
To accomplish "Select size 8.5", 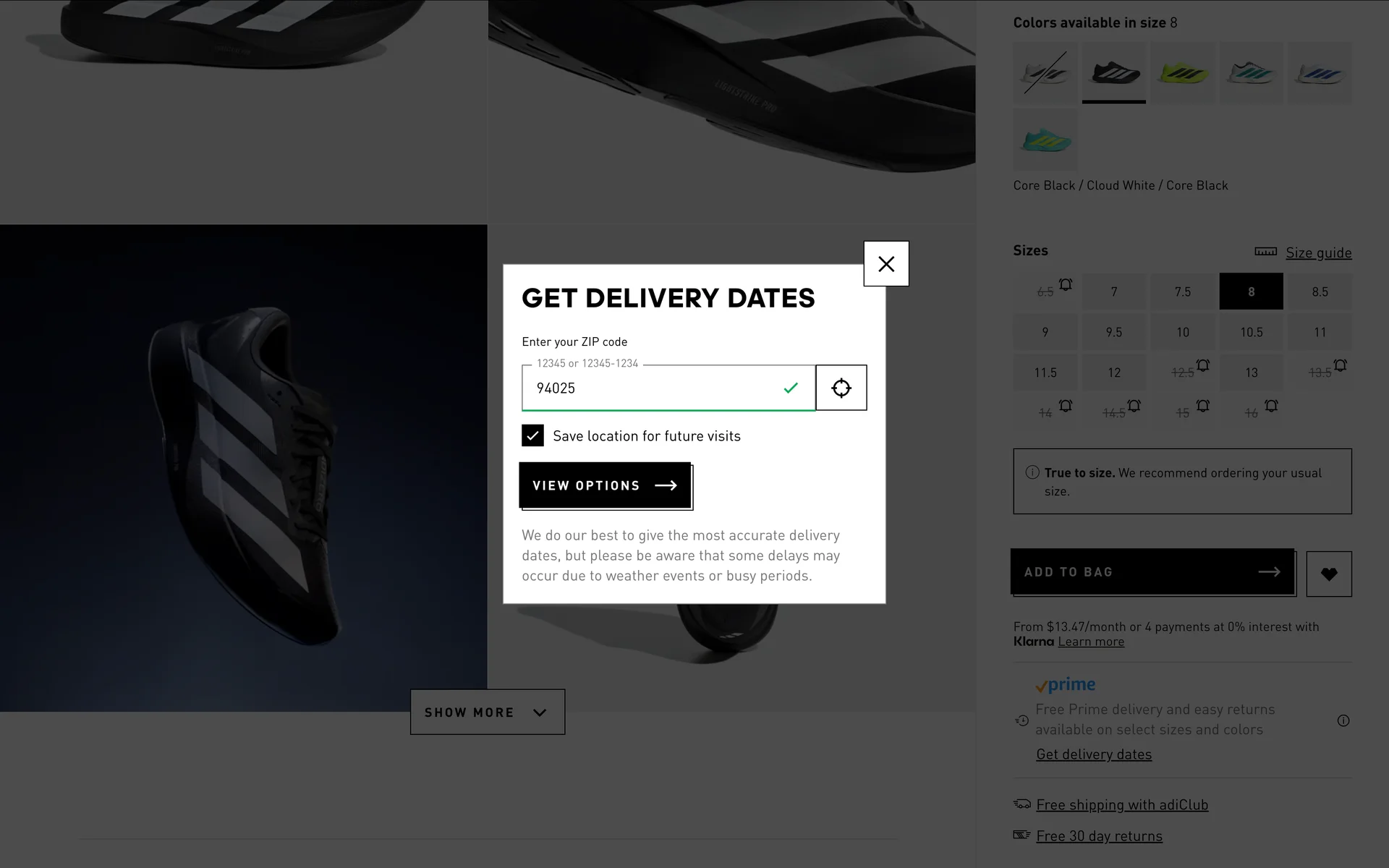I will pos(1320,292).
